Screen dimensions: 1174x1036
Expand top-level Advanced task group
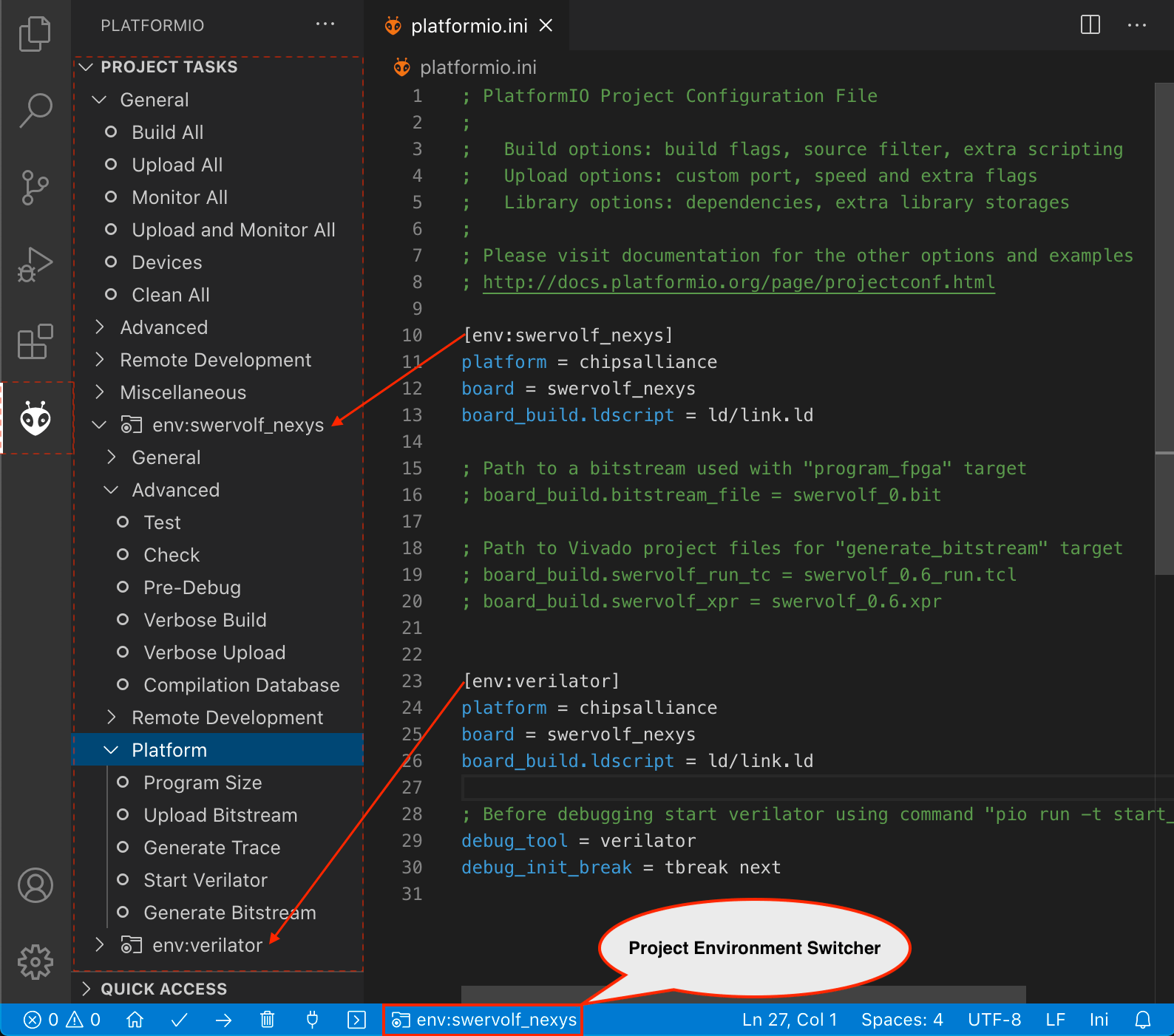(x=218, y=327)
